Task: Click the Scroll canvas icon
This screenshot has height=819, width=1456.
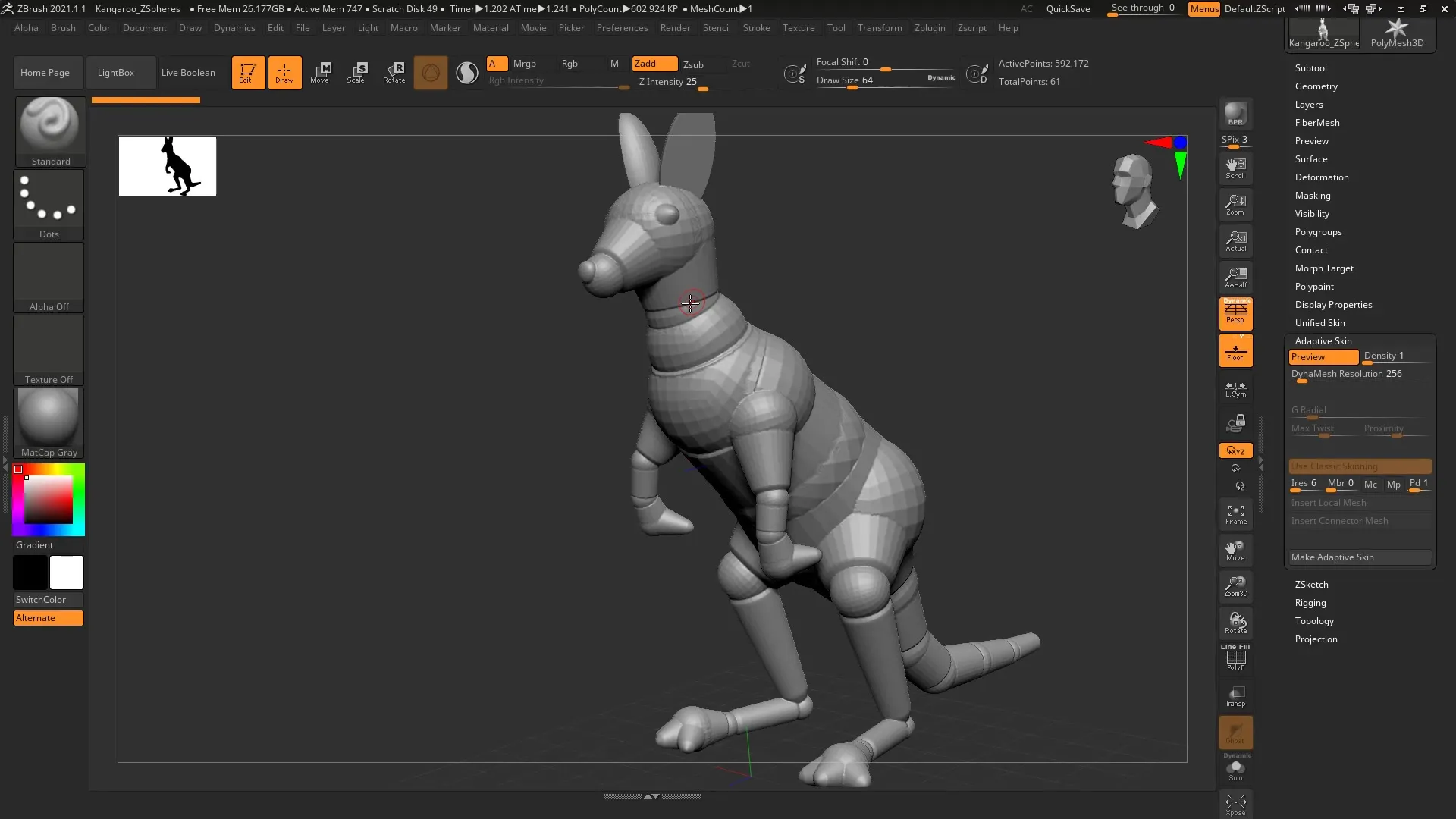Action: pos(1235,168)
